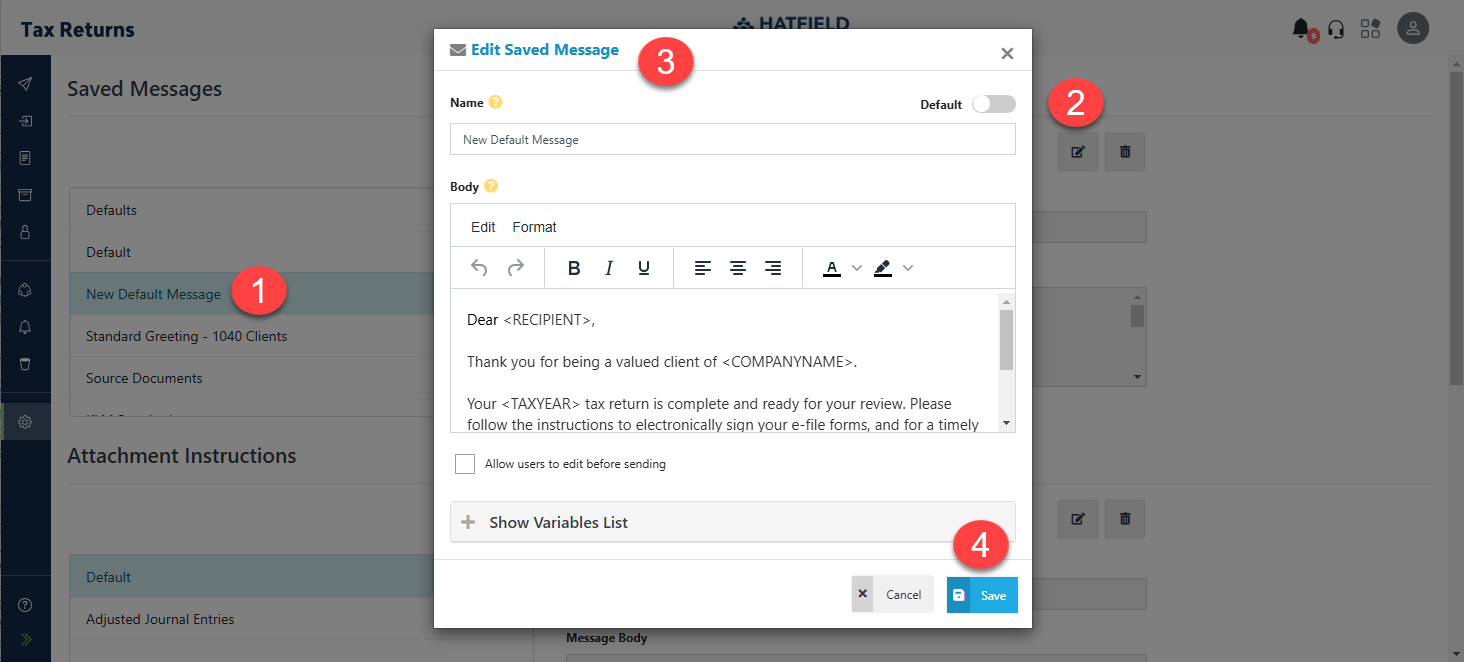The width and height of the screenshot is (1464, 662).
Task: Open the text color dropdown arrow
Action: tap(857, 268)
